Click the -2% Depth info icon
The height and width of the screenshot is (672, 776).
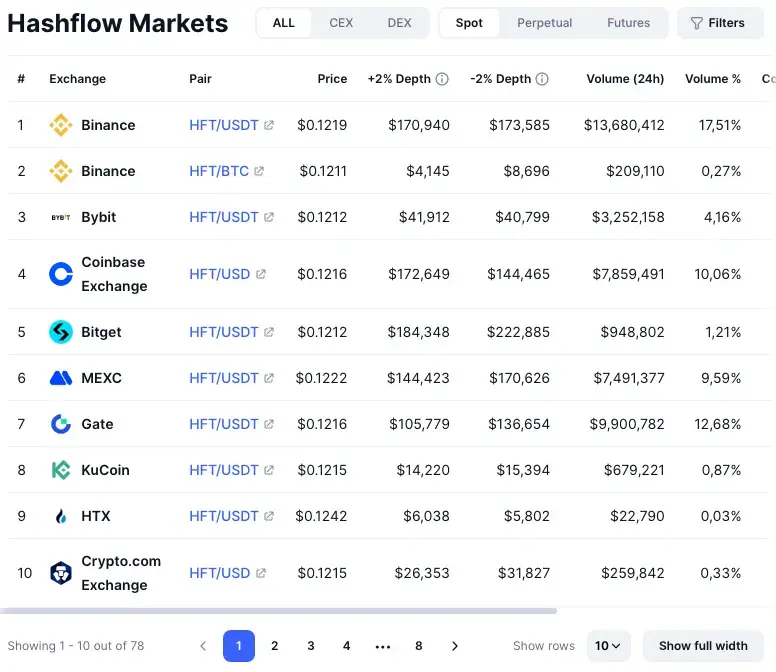click(542, 79)
